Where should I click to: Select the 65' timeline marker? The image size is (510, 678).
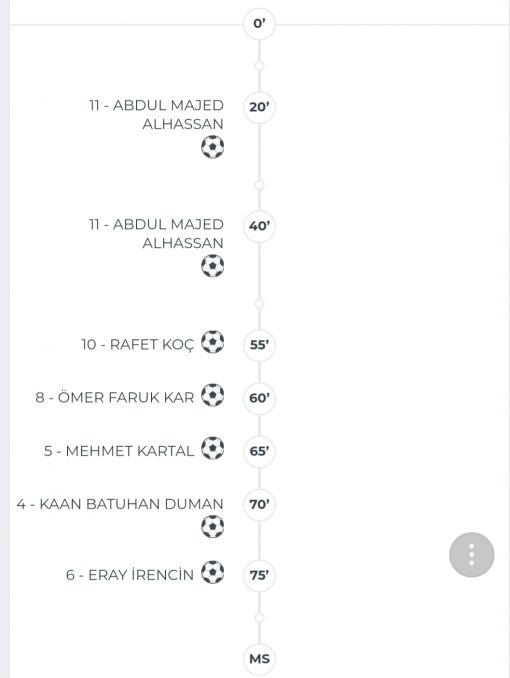[x=259, y=451]
